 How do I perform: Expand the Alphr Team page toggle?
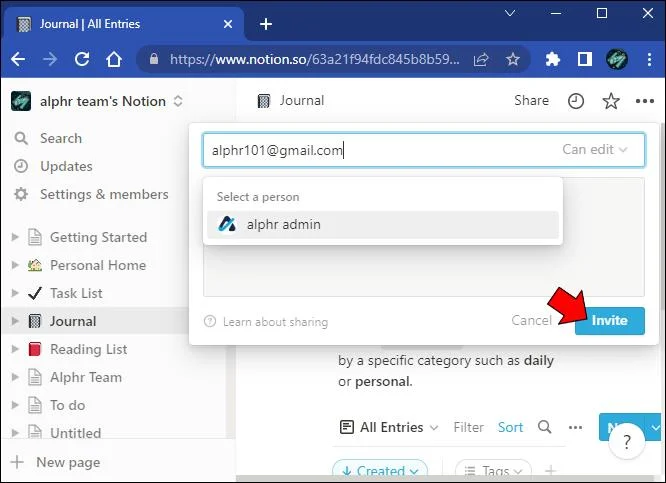click(15, 377)
